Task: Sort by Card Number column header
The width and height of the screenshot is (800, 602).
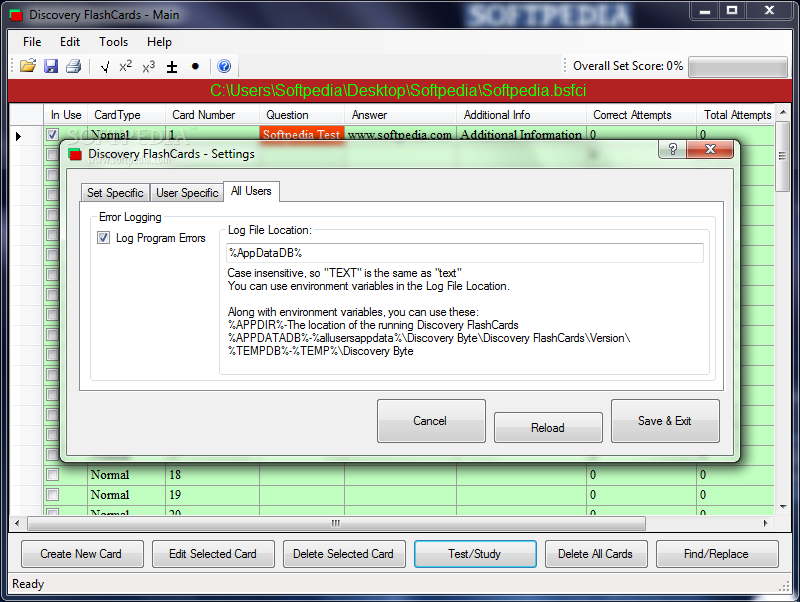Action: pyautogui.click(x=213, y=115)
